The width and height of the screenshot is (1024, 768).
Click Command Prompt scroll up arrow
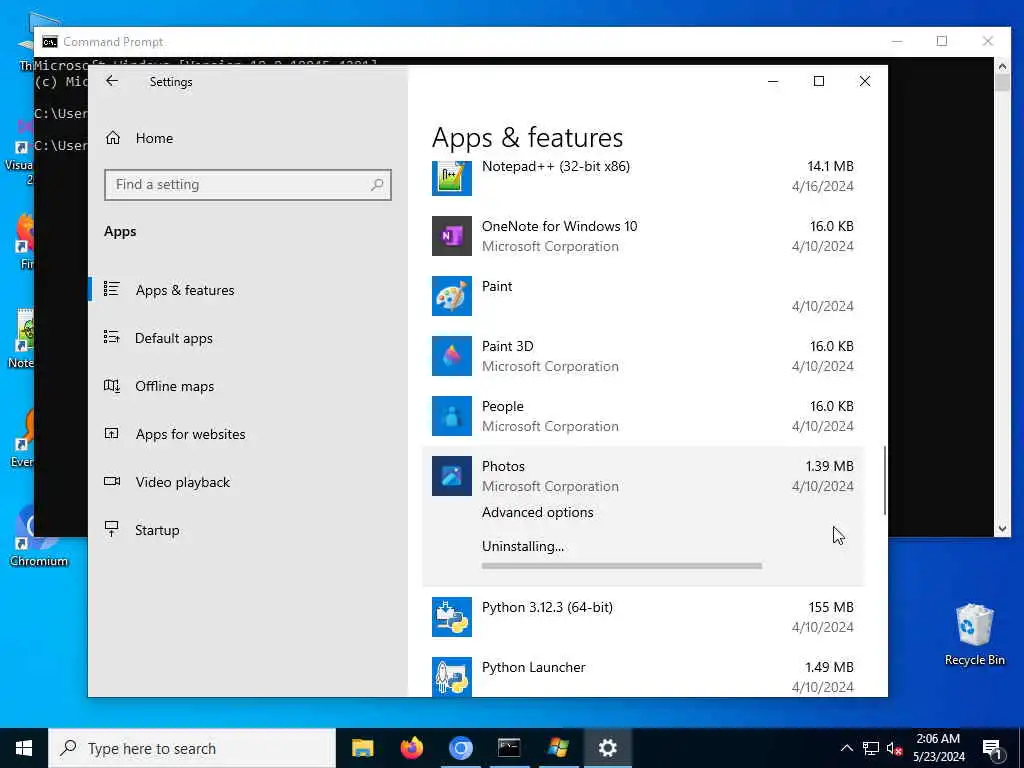tap(1002, 65)
